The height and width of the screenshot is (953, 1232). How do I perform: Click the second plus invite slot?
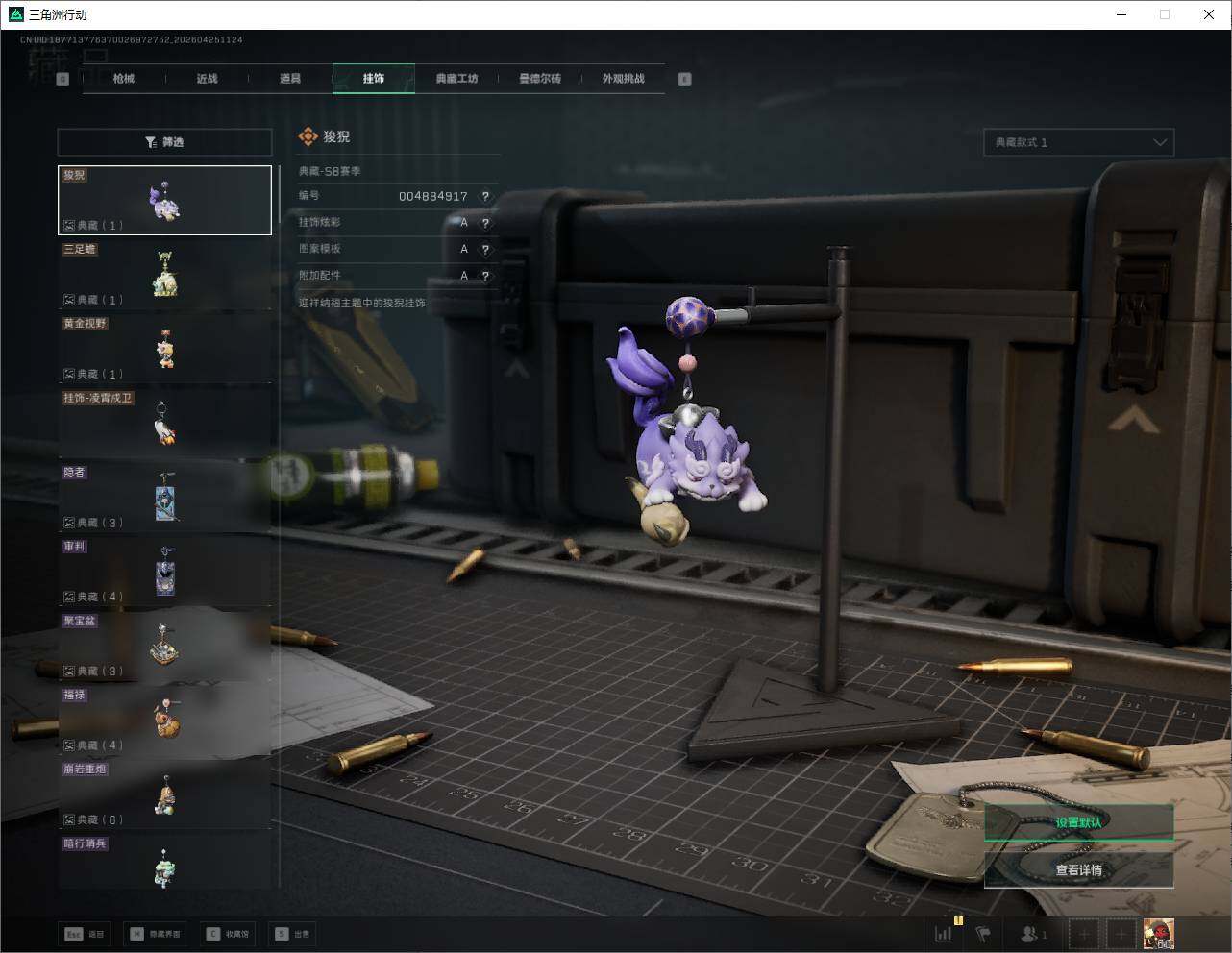click(x=1121, y=934)
